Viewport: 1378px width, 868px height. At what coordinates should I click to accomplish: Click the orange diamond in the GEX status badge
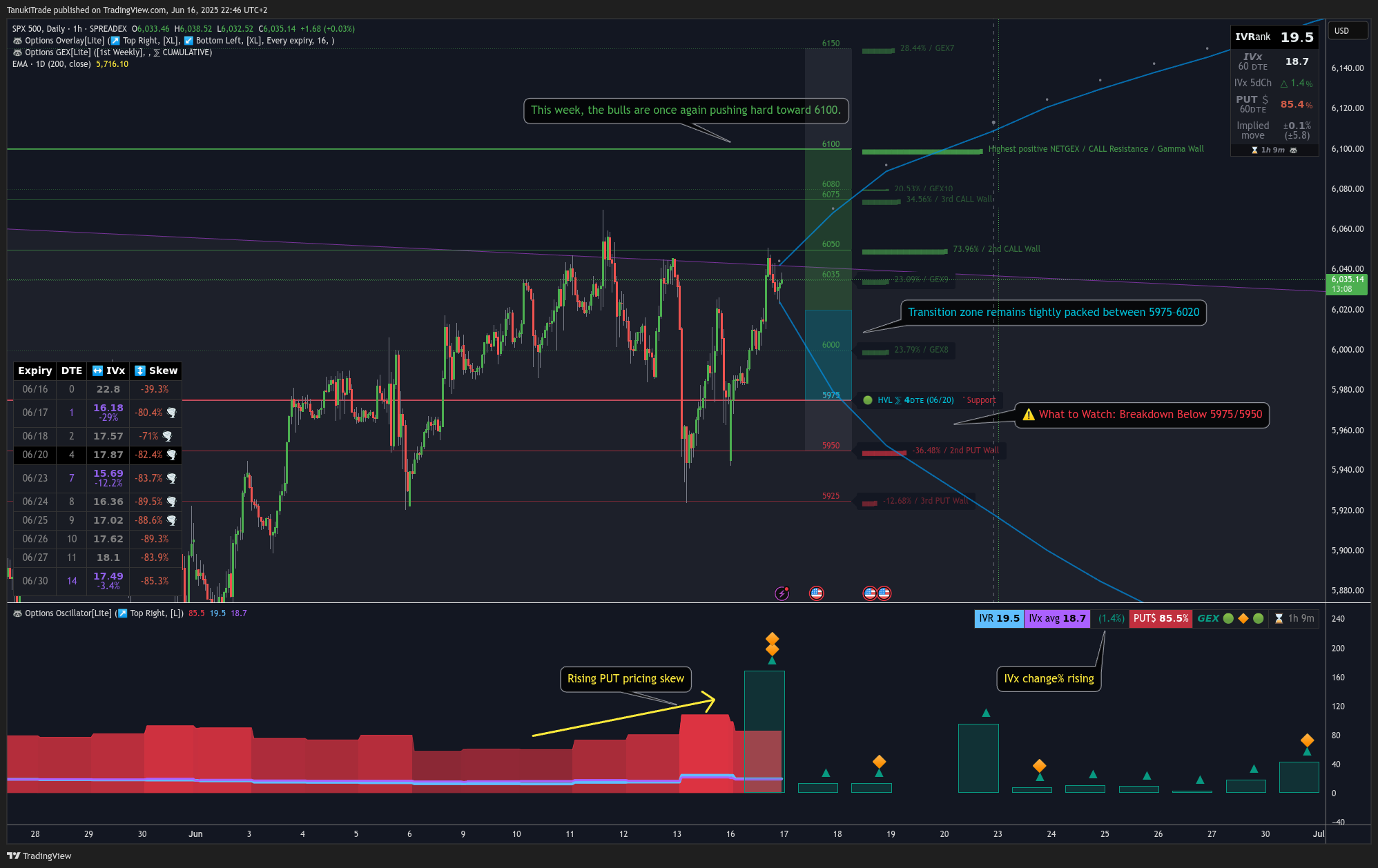coord(1243,619)
